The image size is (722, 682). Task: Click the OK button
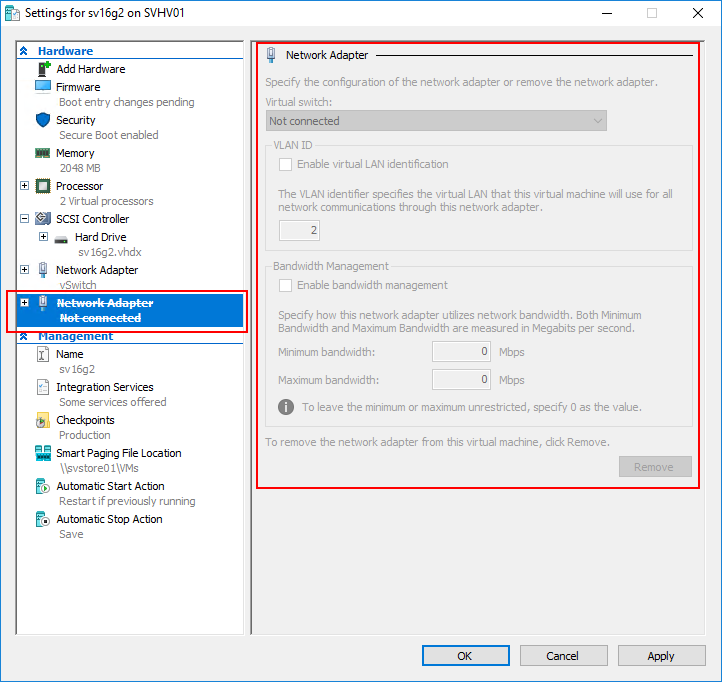click(466, 656)
